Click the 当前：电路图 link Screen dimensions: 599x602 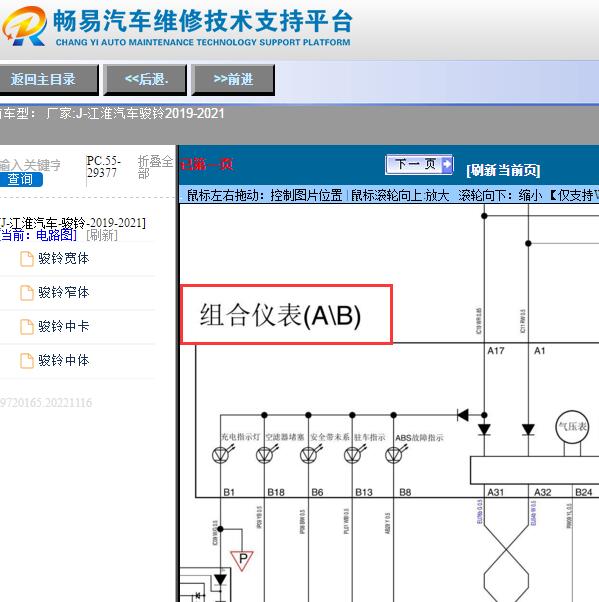[x=38, y=235]
